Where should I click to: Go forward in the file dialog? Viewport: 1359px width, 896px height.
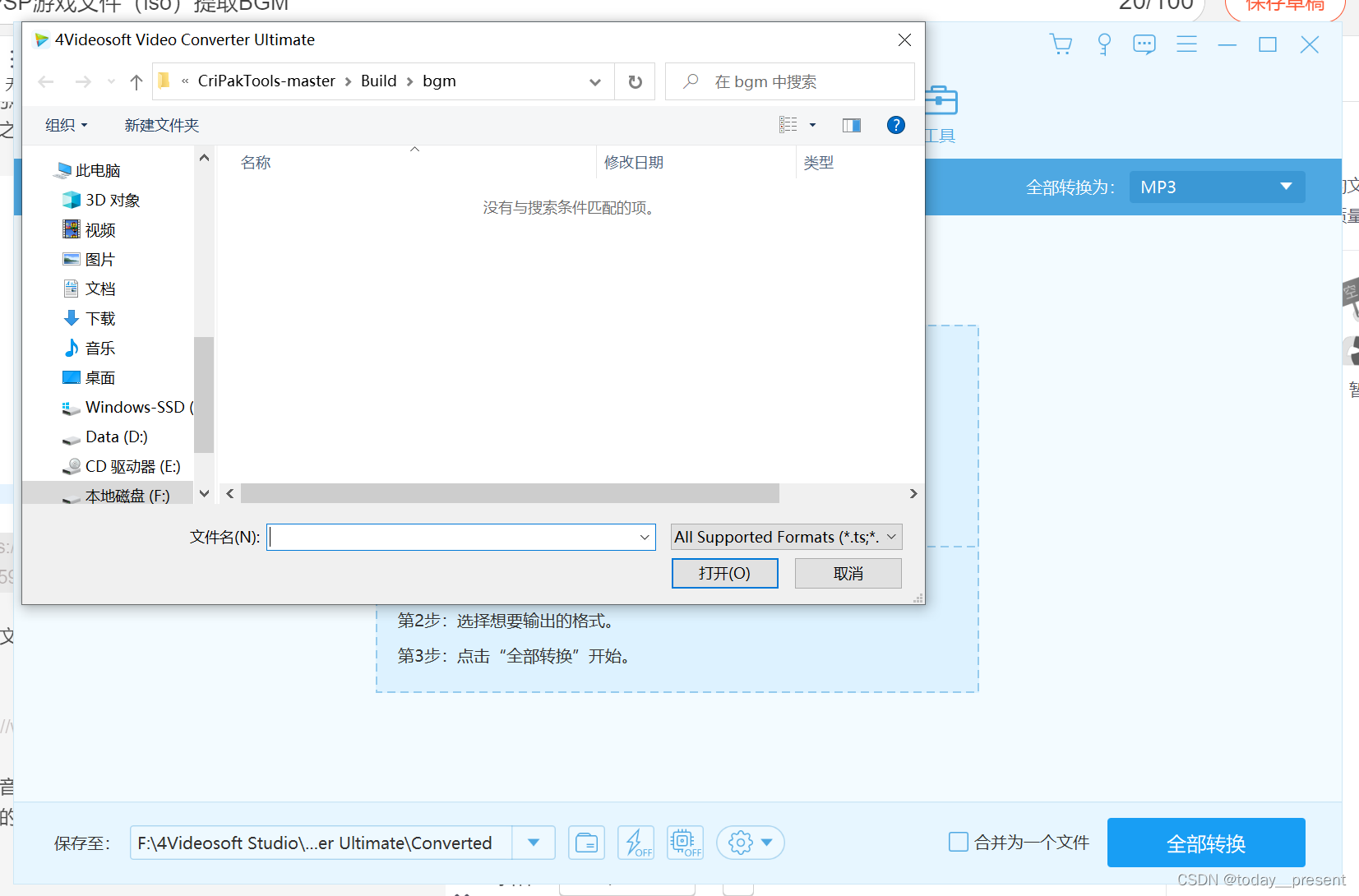click(83, 81)
